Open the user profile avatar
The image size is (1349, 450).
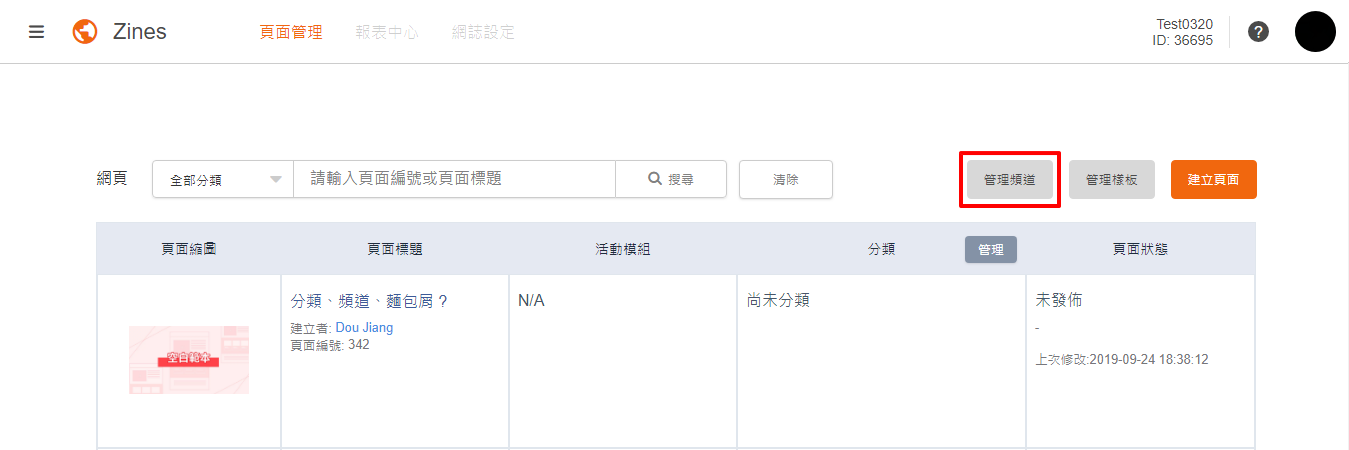[x=1315, y=32]
